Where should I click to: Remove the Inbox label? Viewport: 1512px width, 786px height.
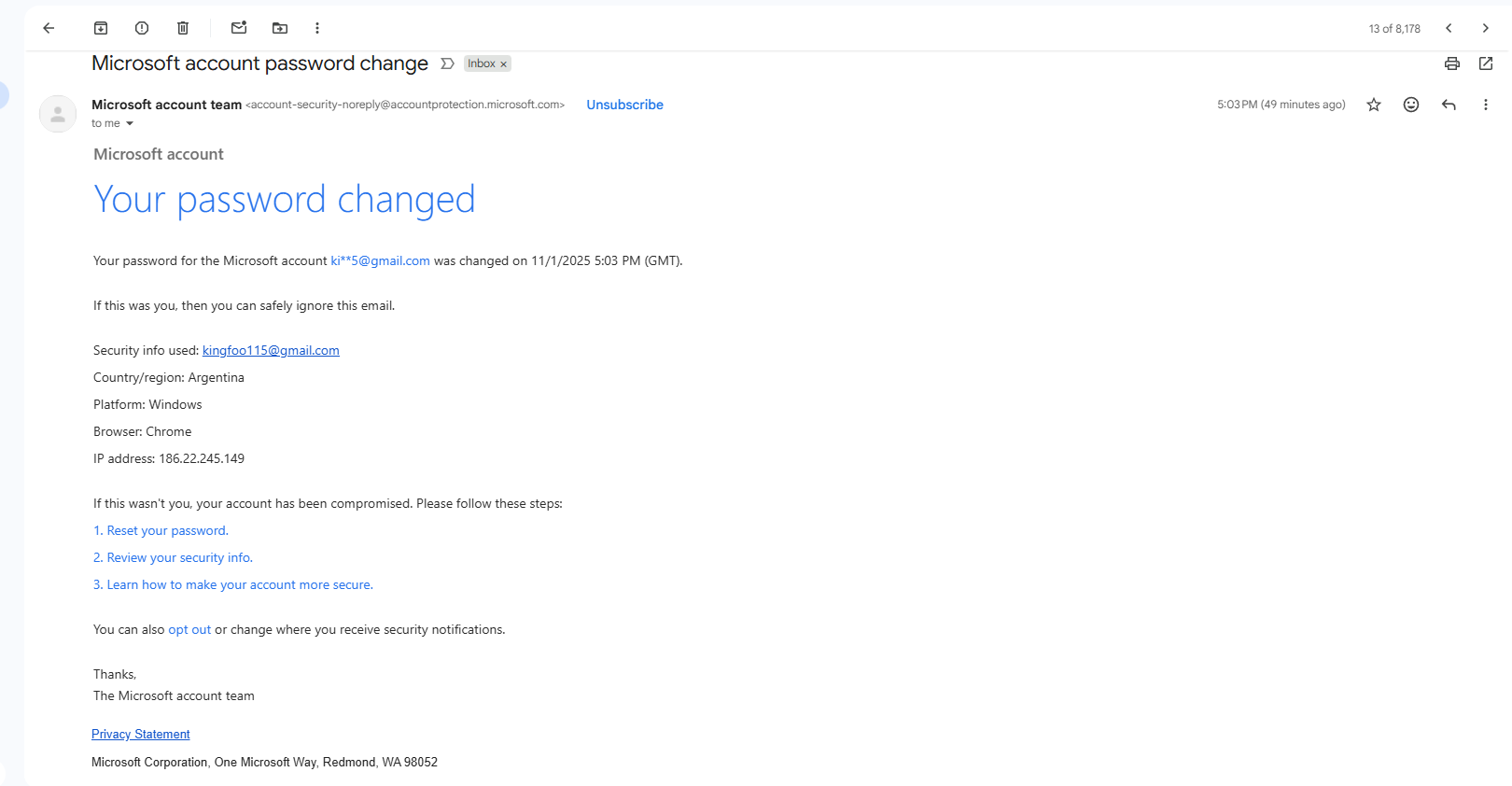tap(503, 64)
